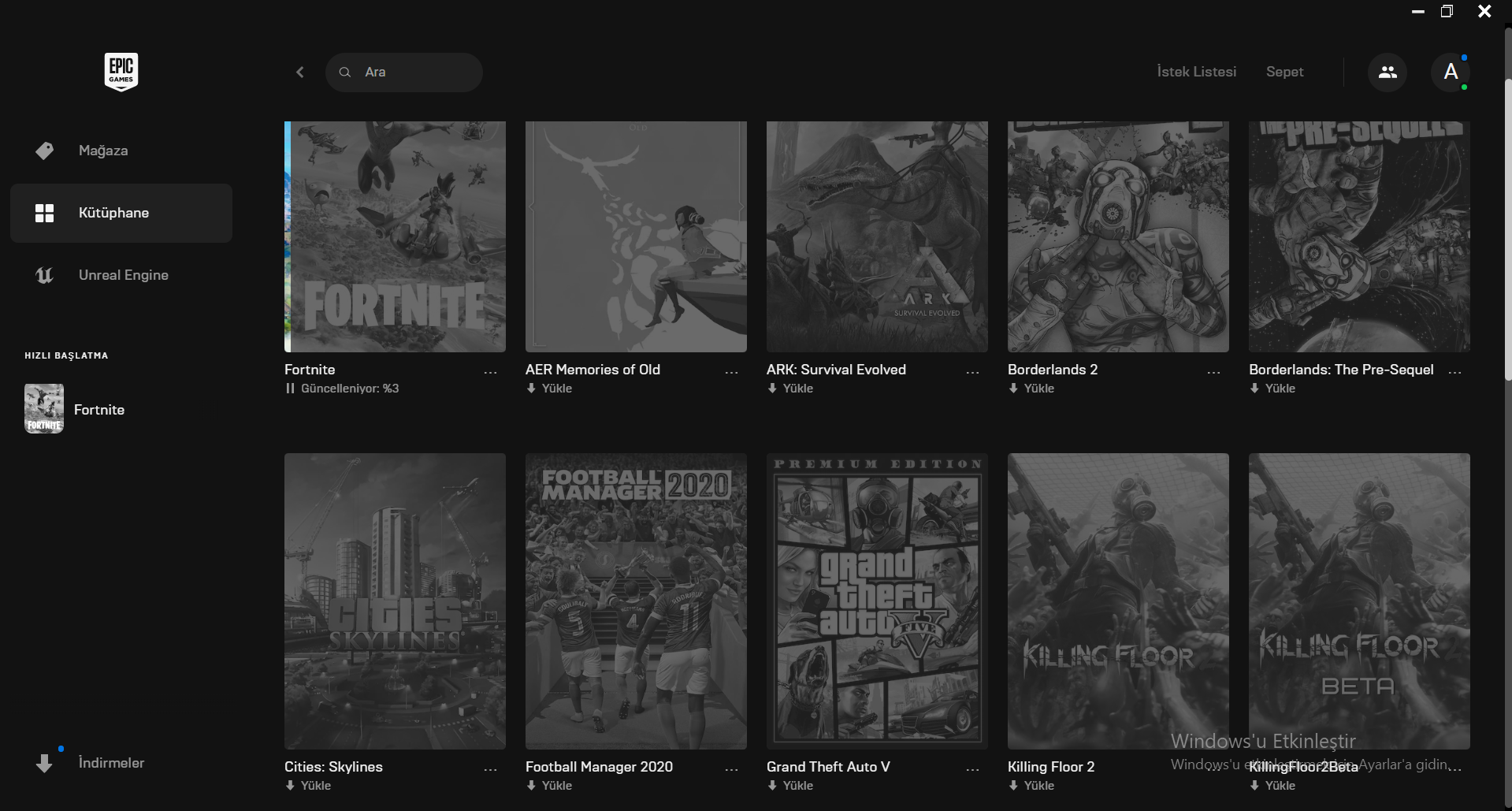Viewport: 1512px width, 811px height.
Task: Click Yükle under Football Manager 2020
Action: tap(549, 786)
